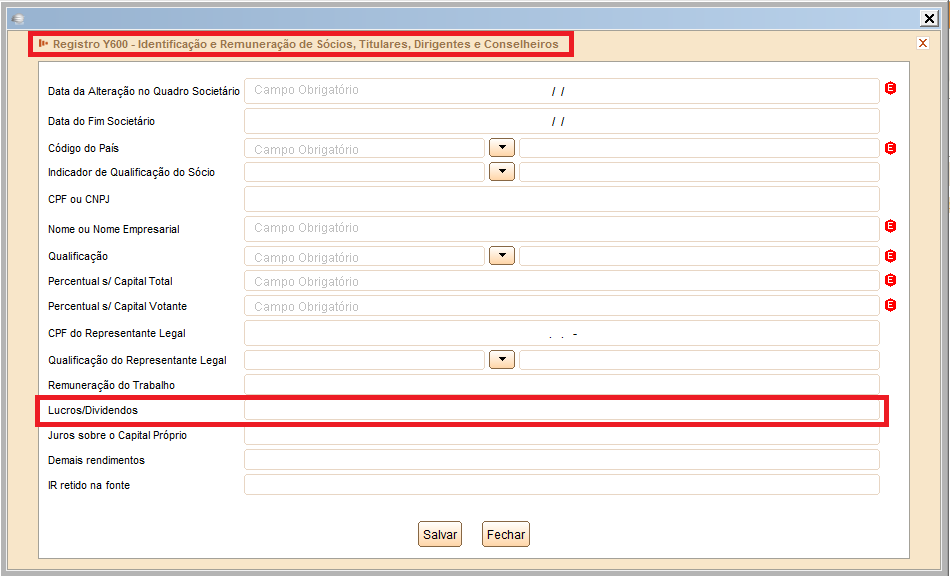The image size is (950, 576).
Task: Click error icon beside Nome ou Nome Empresarial
Action: pyautogui.click(x=890, y=227)
